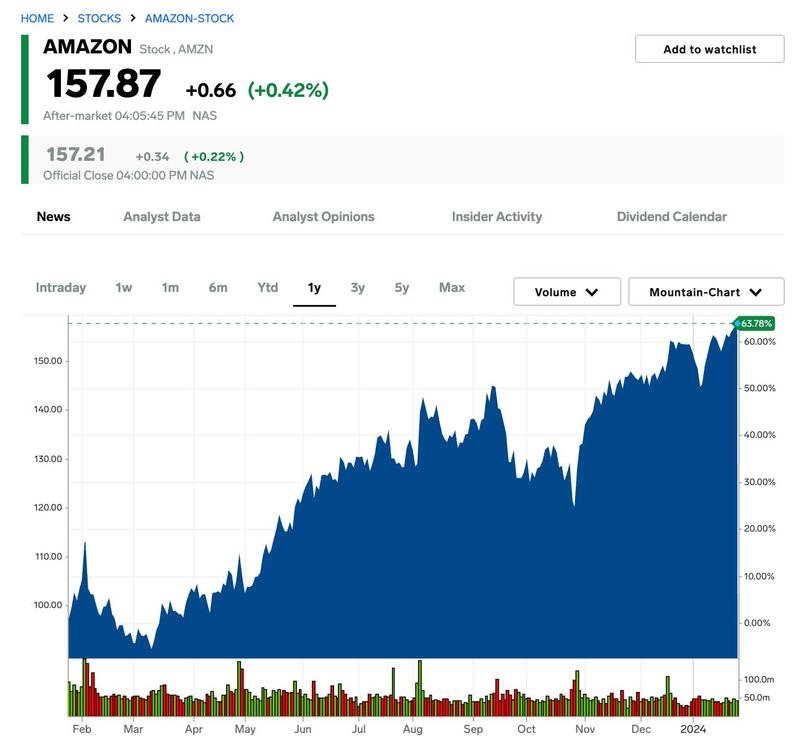Open the AMAZON-STOCK breadcrumb link
The image size is (800, 749).
click(189, 18)
